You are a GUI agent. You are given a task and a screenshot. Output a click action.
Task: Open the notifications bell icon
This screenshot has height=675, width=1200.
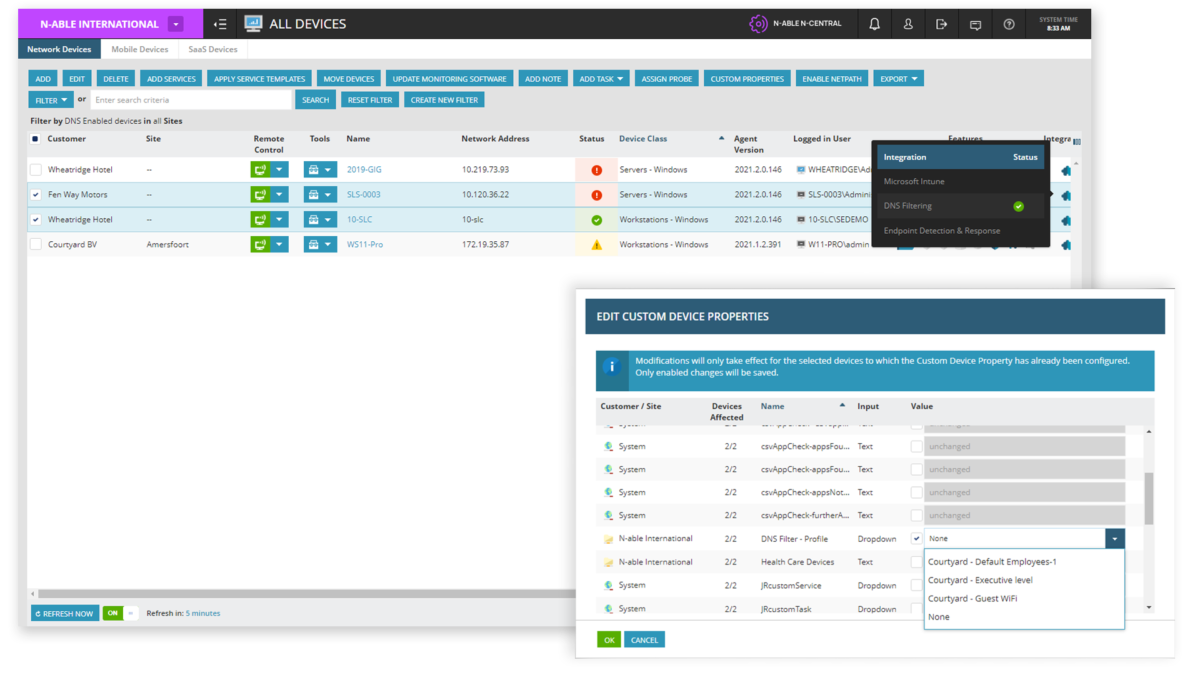coord(875,24)
